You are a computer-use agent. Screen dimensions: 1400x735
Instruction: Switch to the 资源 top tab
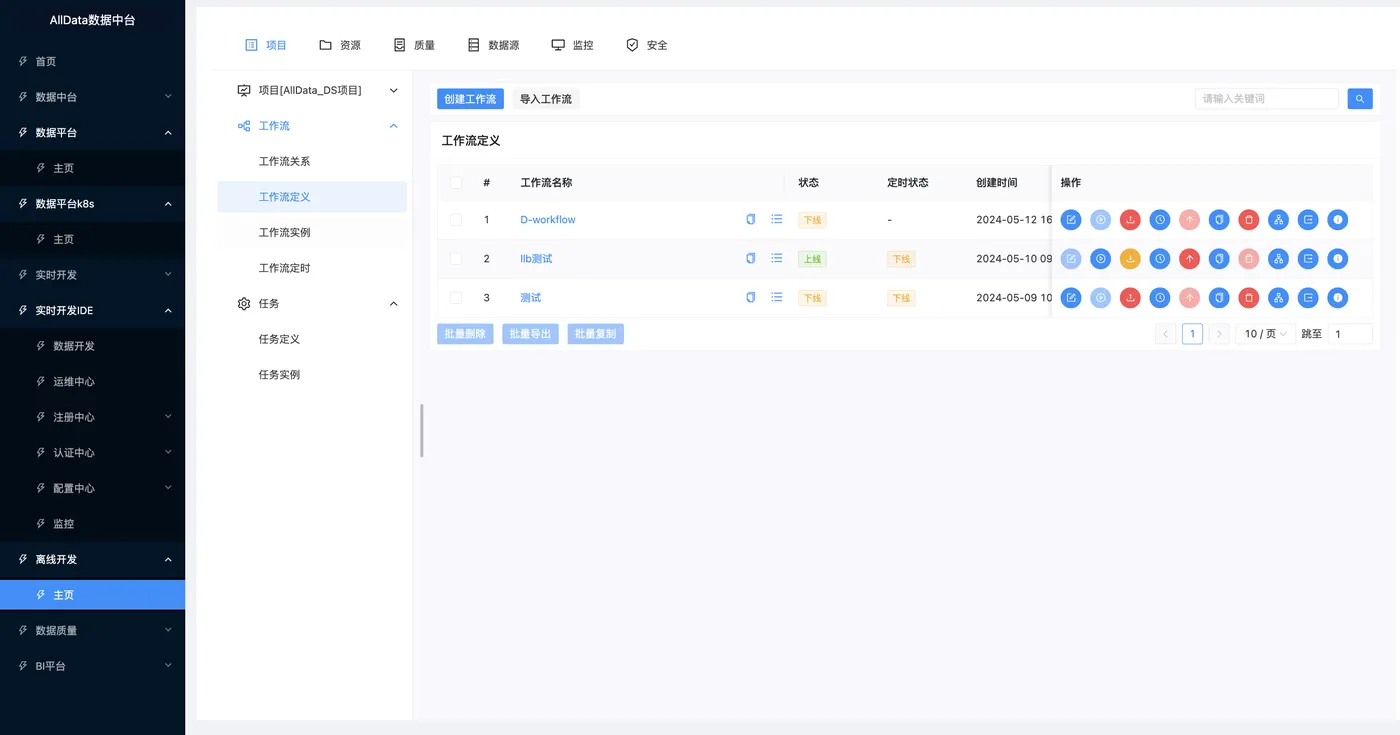point(340,45)
